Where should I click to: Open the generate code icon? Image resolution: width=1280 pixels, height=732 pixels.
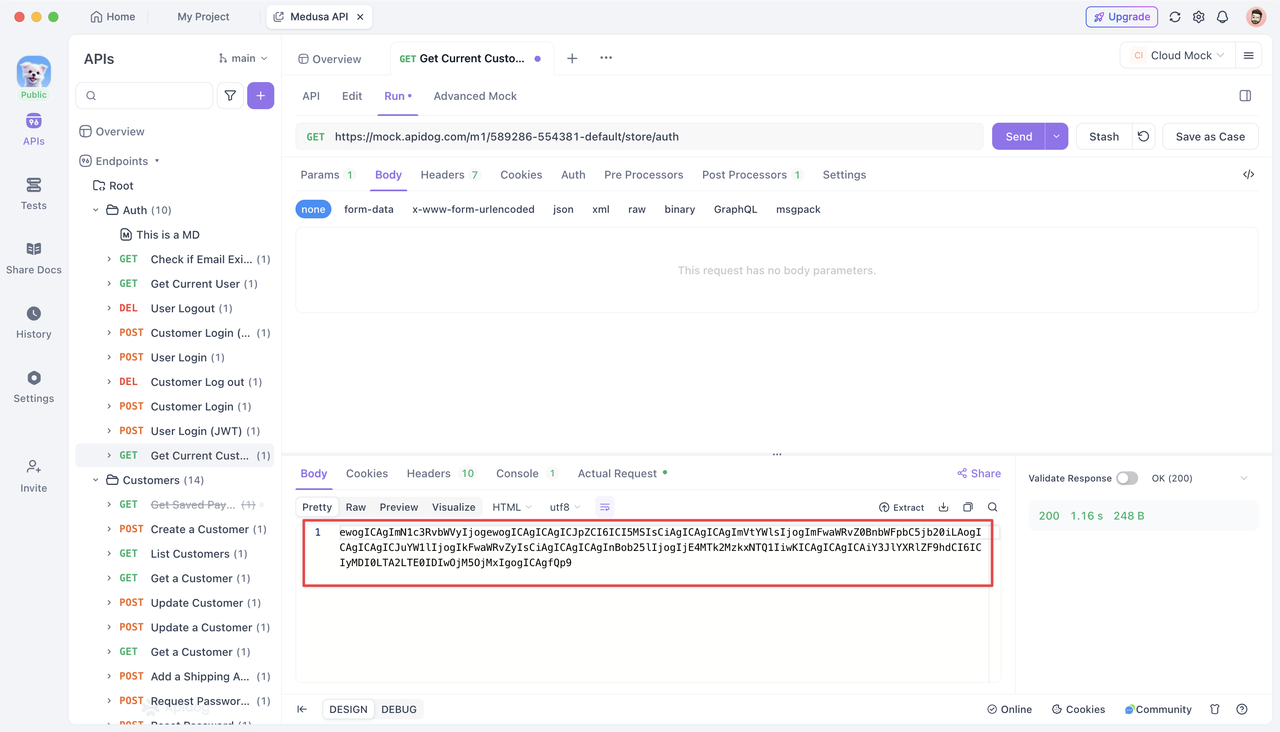pyautogui.click(x=1249, y=175)
